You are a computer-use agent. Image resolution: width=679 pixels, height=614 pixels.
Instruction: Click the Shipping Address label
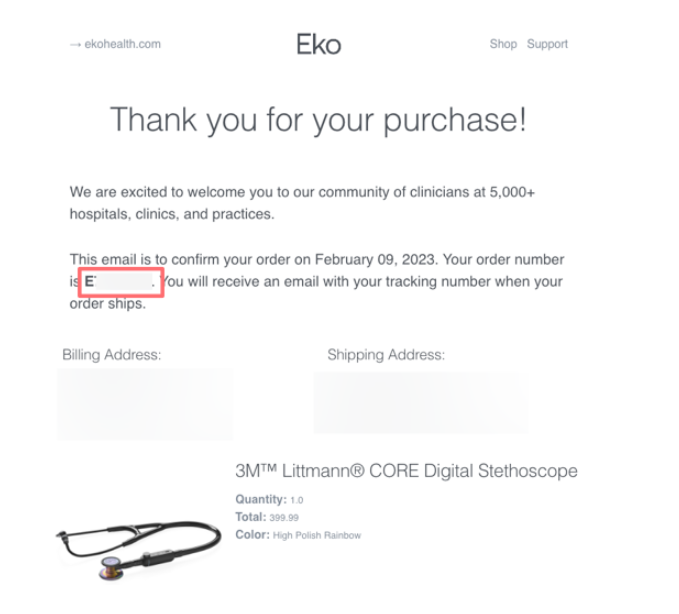[386, 355]
